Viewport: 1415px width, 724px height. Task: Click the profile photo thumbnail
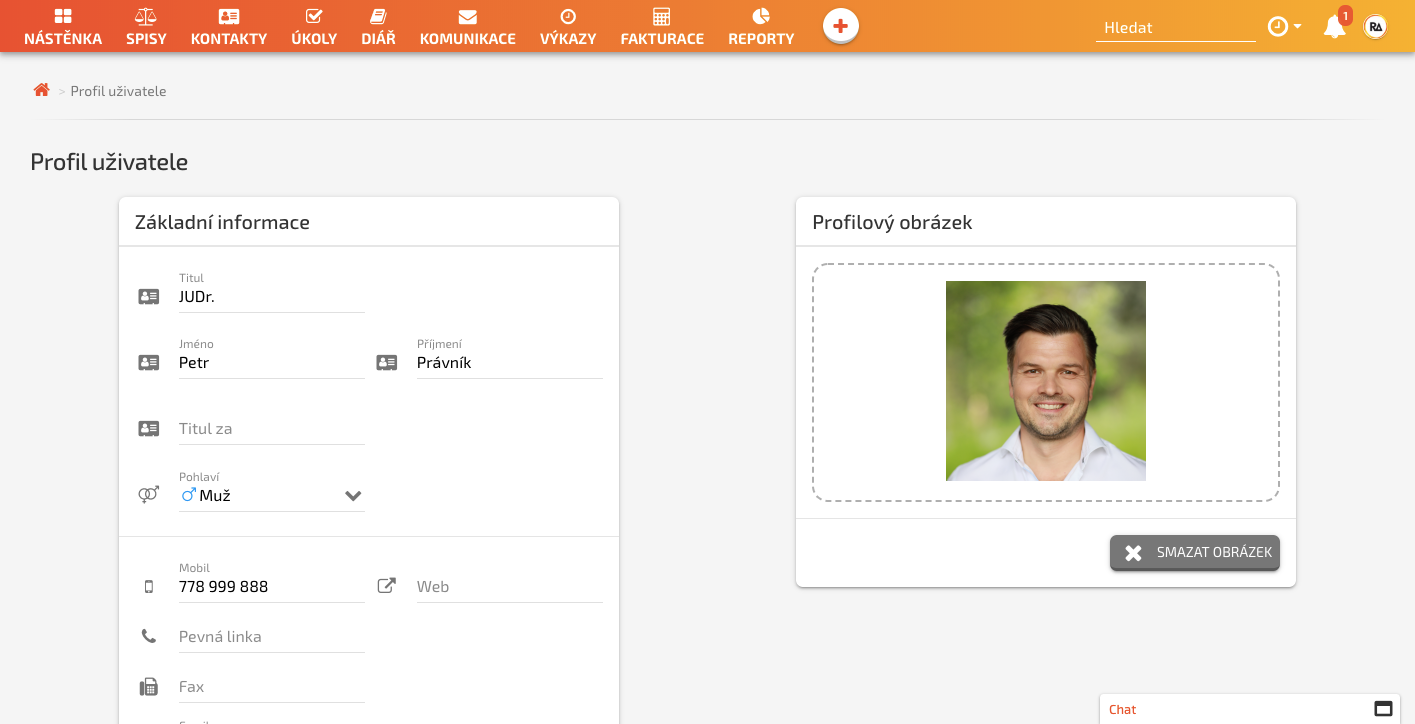coord(1046,381)
